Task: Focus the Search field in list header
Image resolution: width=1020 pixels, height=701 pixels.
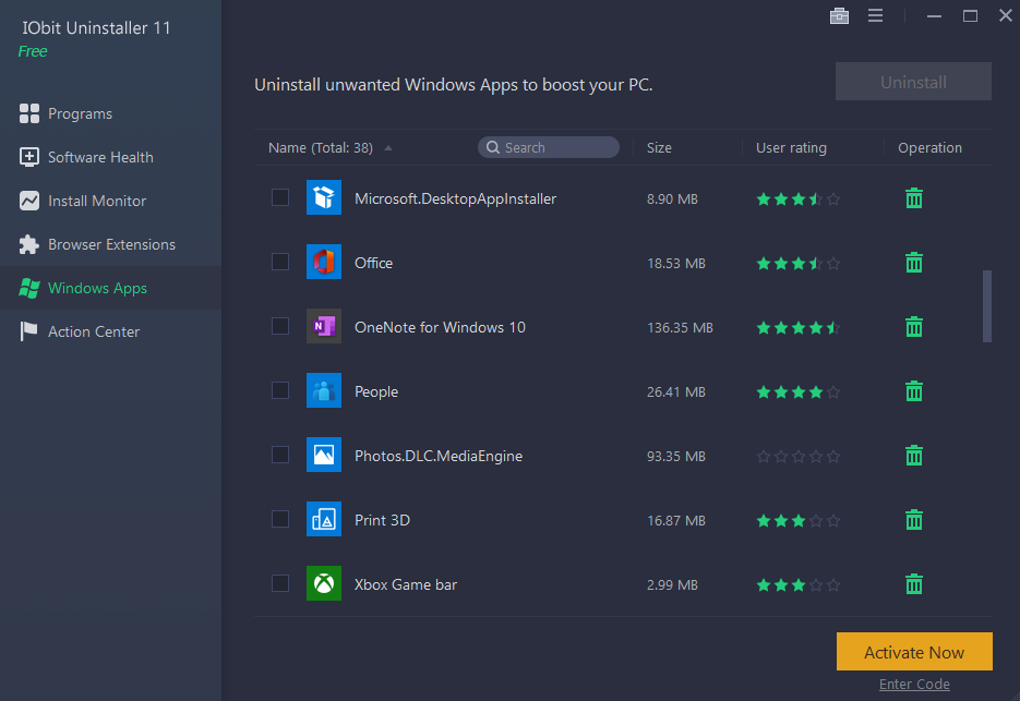Action: coord(548,148)
